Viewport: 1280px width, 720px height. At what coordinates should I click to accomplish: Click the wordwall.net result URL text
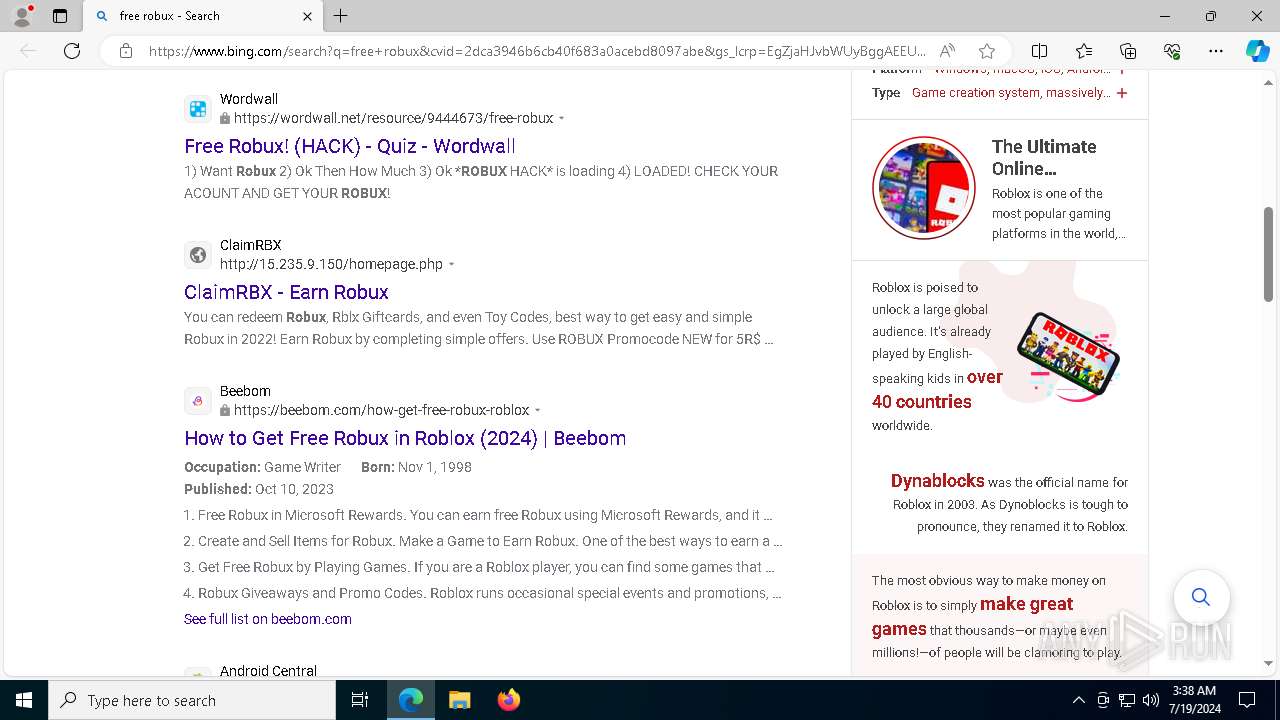tap(394, 118)
